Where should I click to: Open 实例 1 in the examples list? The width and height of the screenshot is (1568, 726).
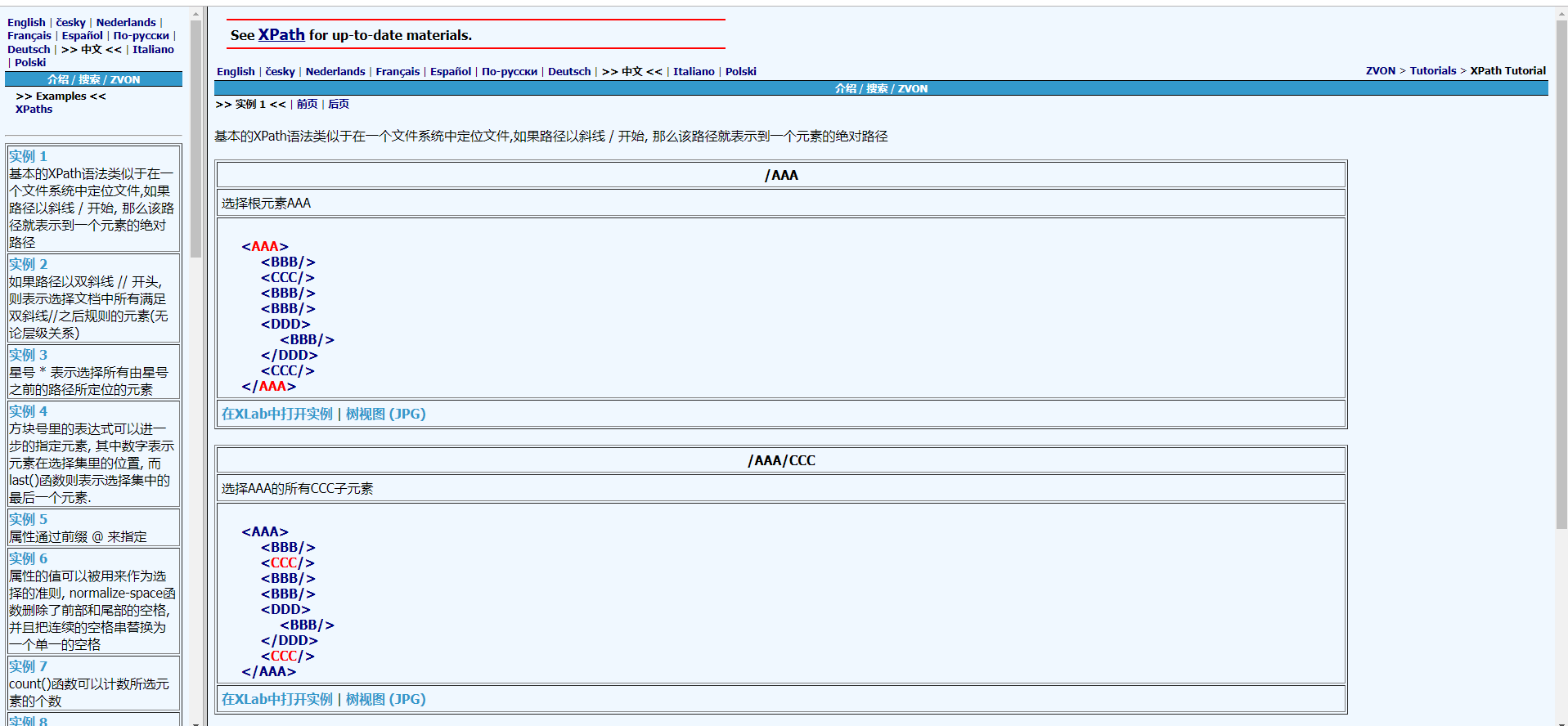pos(29,156)
